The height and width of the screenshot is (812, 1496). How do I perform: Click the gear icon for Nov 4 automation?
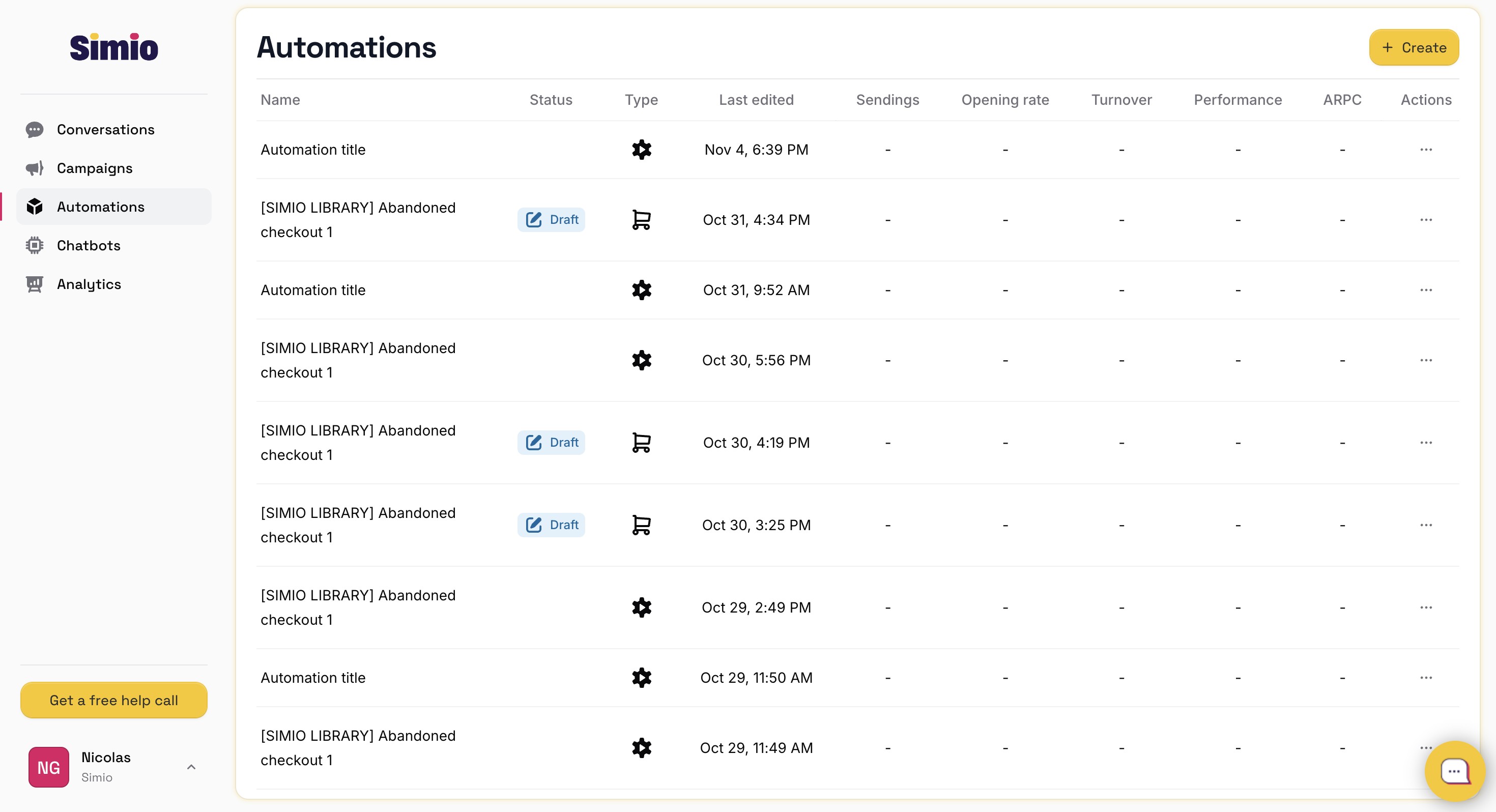641,150
